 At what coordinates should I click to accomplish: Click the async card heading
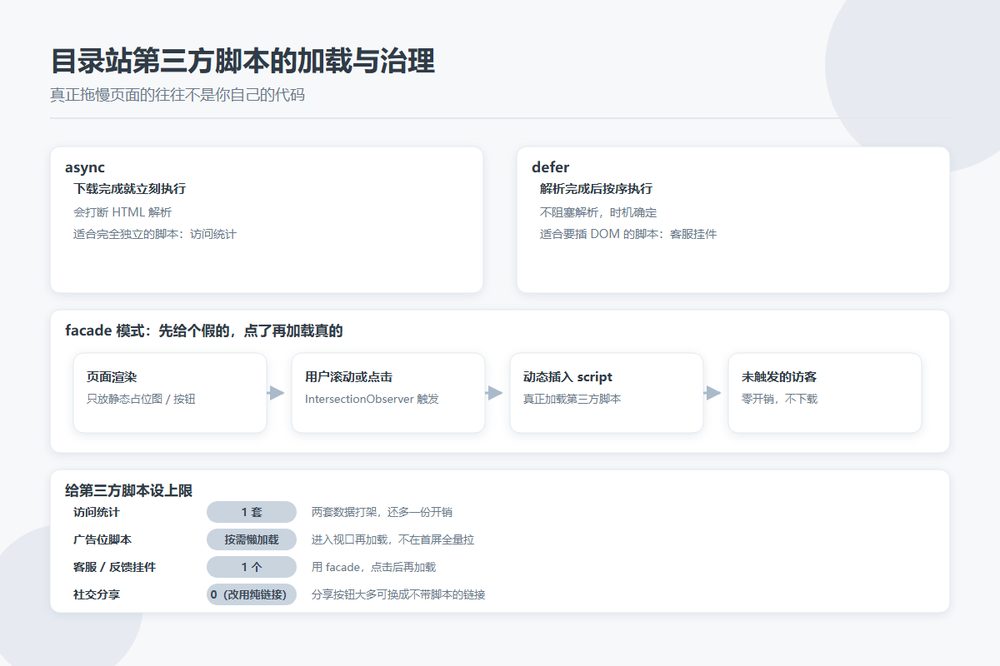coord(85,167)
